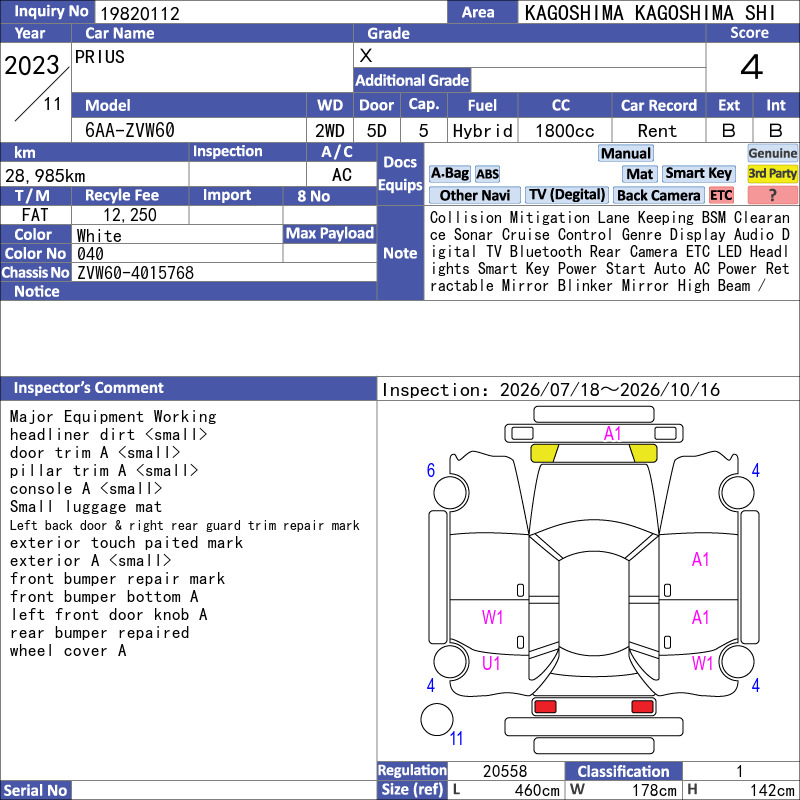Click 'left front door knob A' comment
Image resolution: width=800 pixels, height=800 pixels.
tap(109, 615)
